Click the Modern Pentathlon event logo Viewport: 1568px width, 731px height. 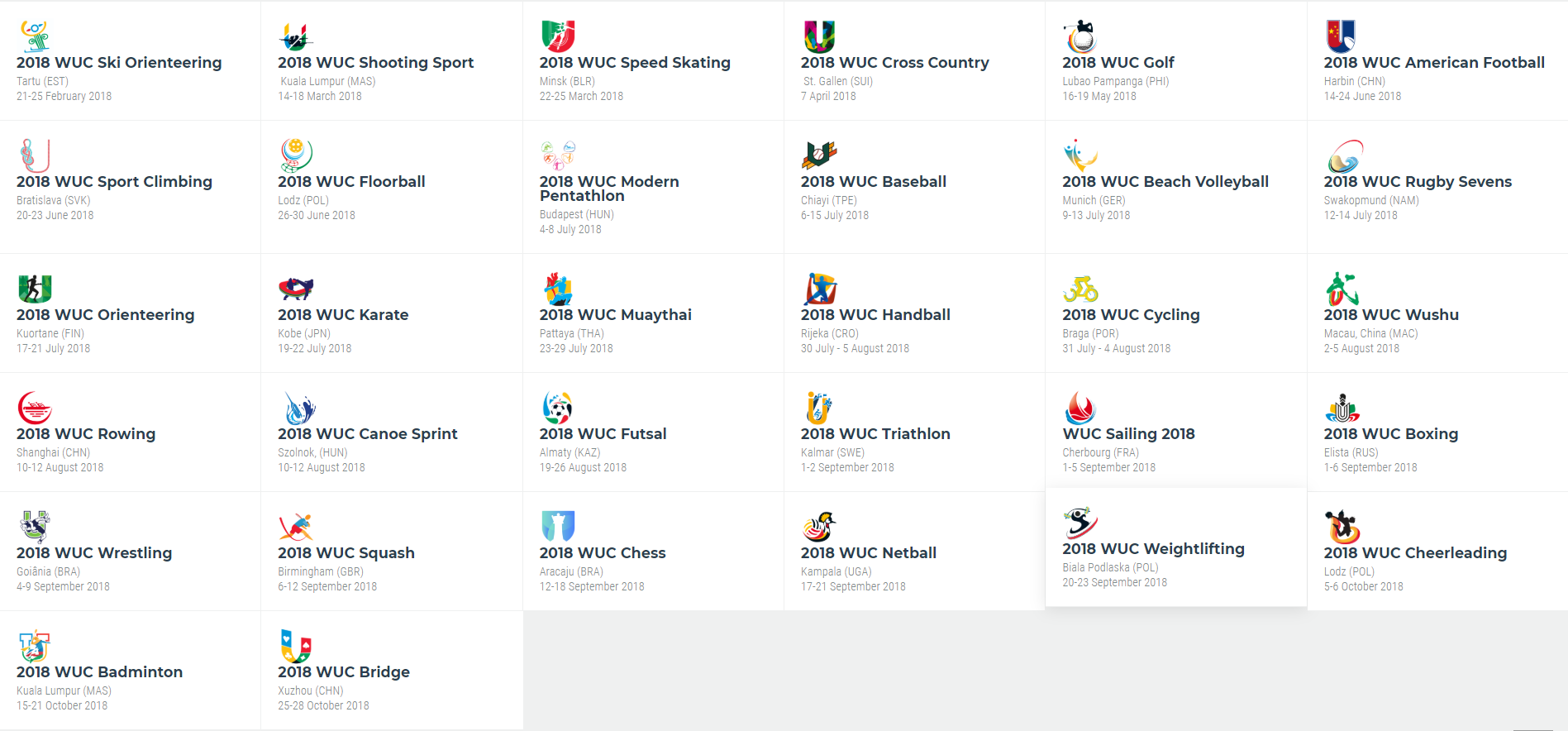(x=558, y=155)
